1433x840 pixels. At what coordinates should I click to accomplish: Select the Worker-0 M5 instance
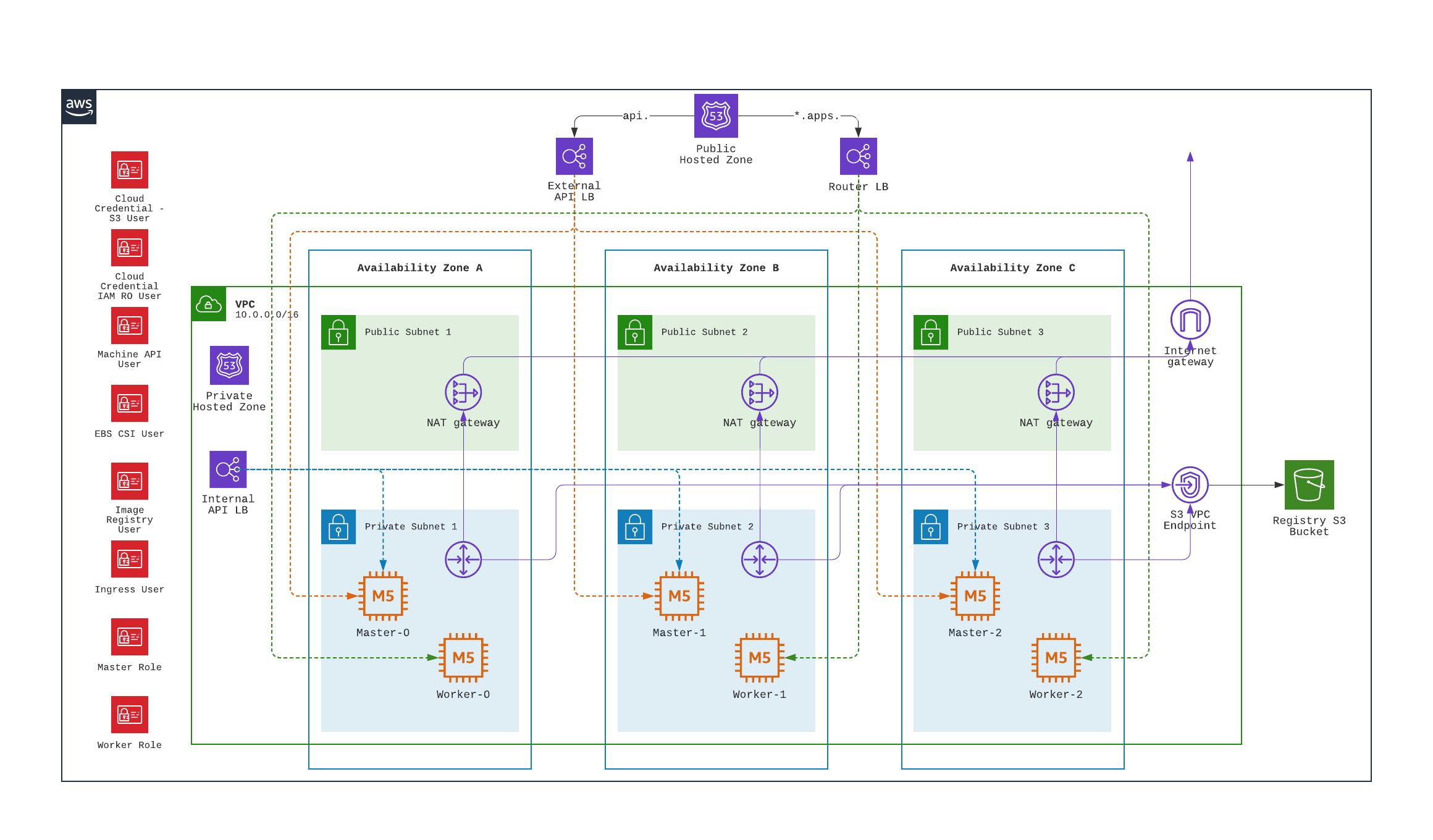coord(463,658)
